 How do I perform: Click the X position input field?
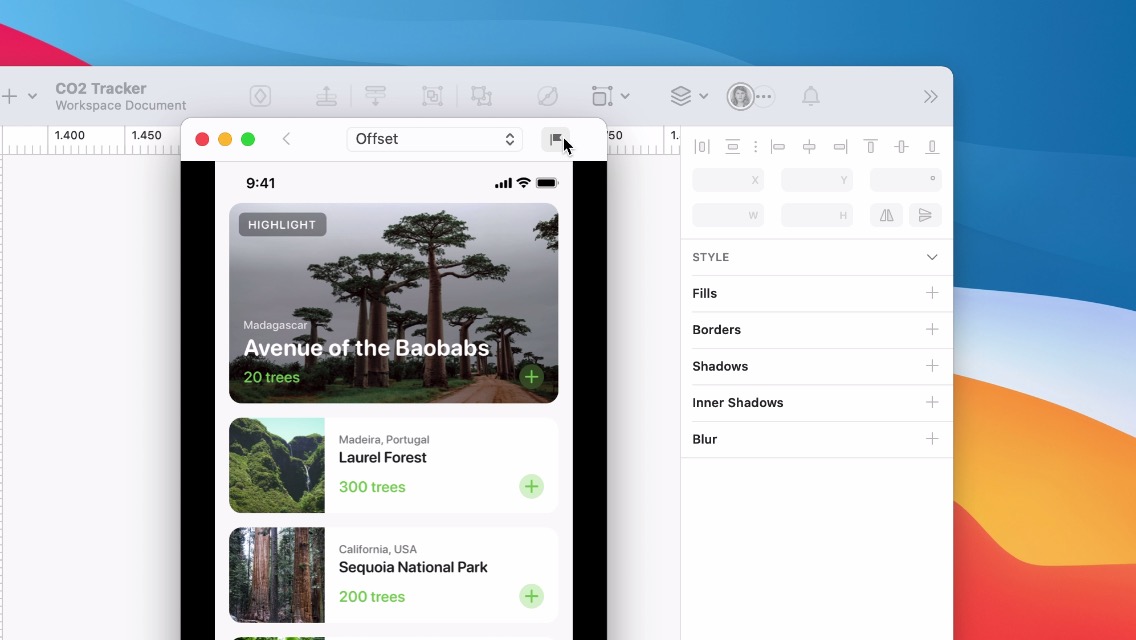tap(727, 180)
